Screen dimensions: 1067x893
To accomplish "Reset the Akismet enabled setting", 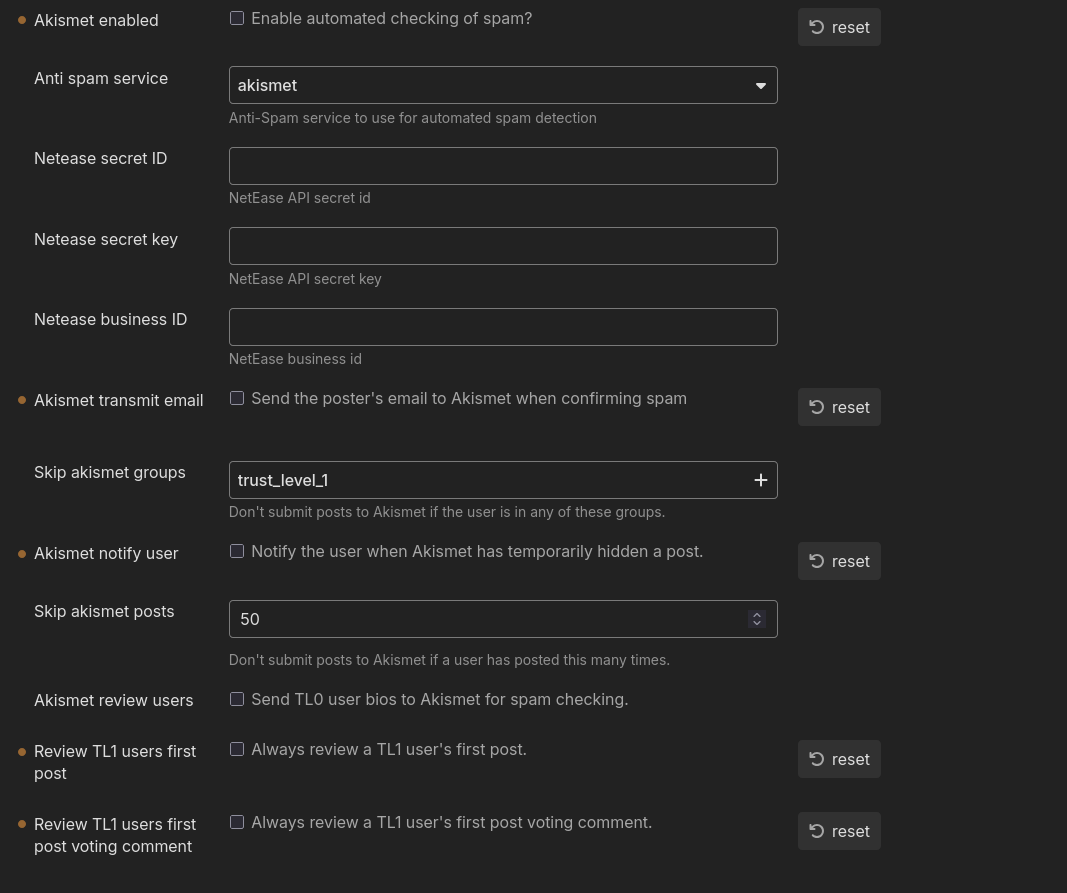I will point(839,27).
